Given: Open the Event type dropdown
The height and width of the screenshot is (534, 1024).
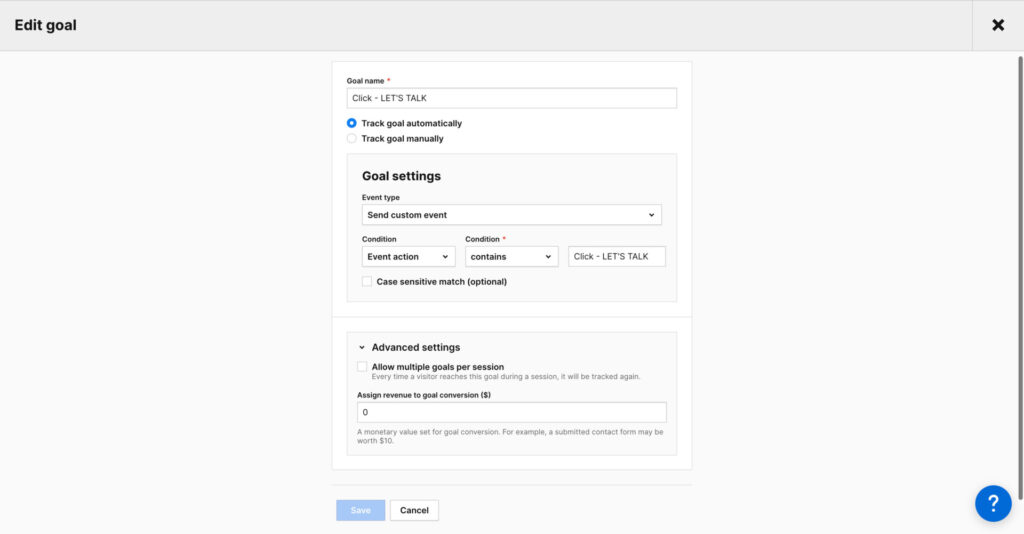Looking at the screenshot, I should pyautogui.click(x=511, y=215).
